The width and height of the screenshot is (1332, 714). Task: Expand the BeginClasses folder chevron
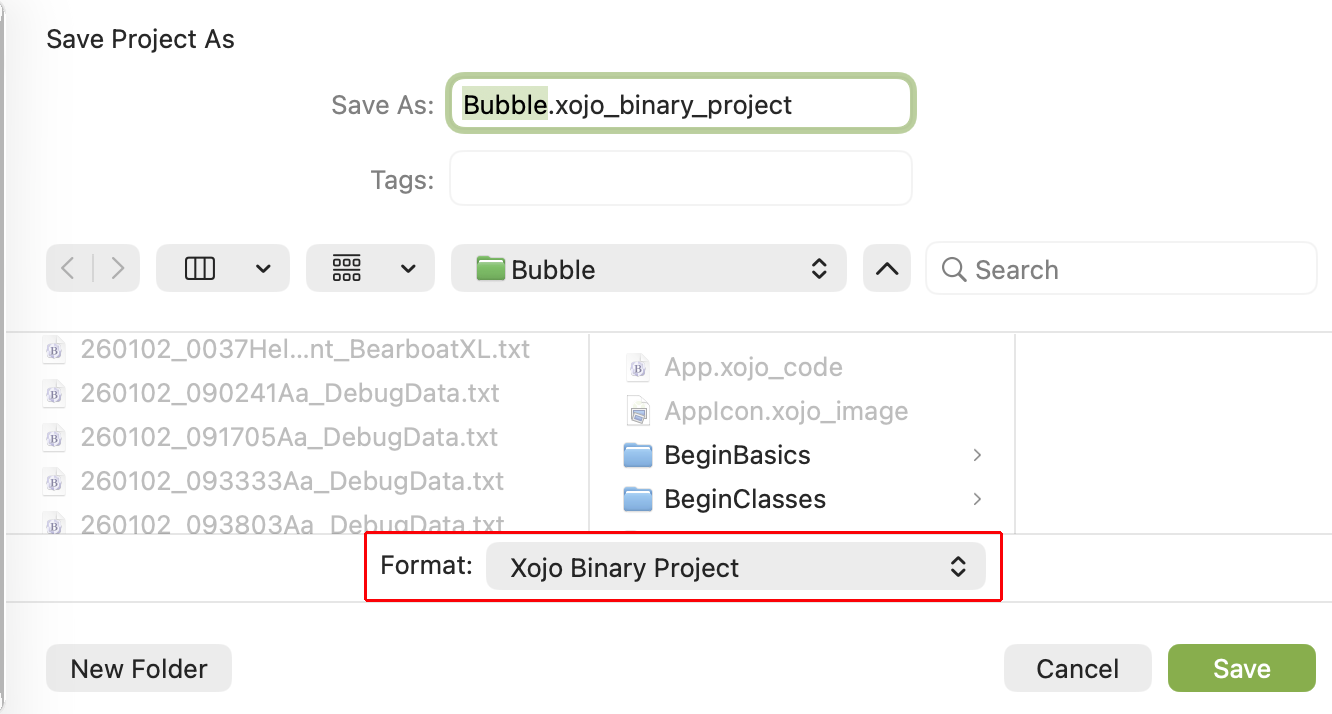(x=977, y=499)
